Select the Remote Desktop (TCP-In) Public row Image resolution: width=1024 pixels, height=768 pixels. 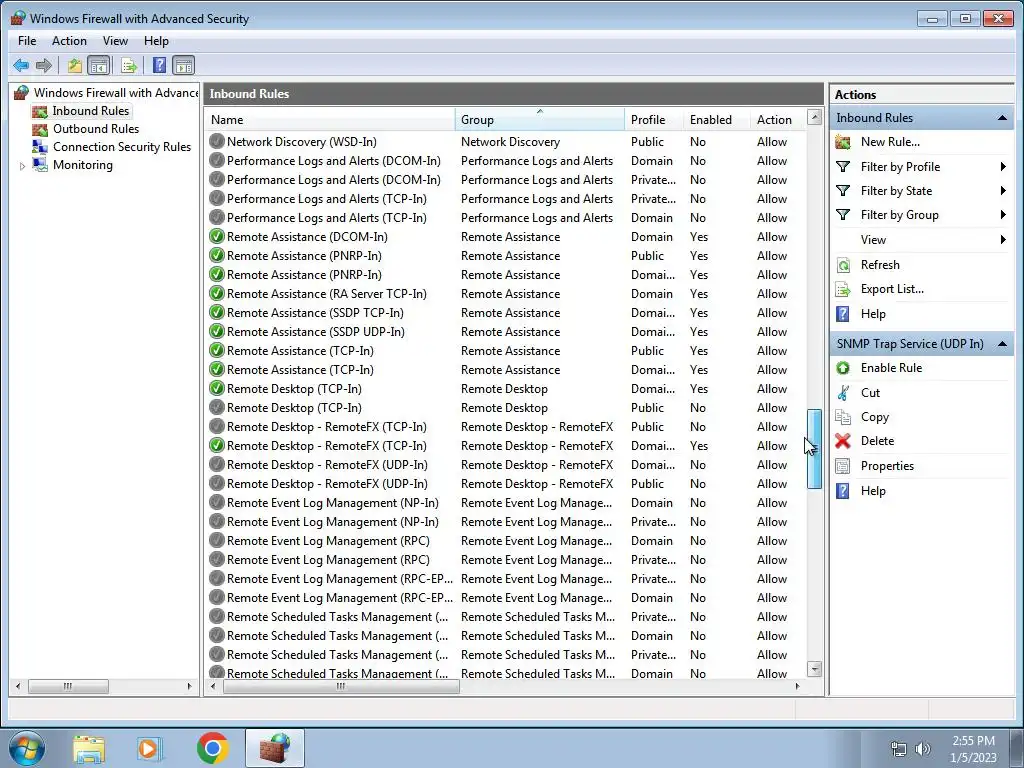(505, 408)
